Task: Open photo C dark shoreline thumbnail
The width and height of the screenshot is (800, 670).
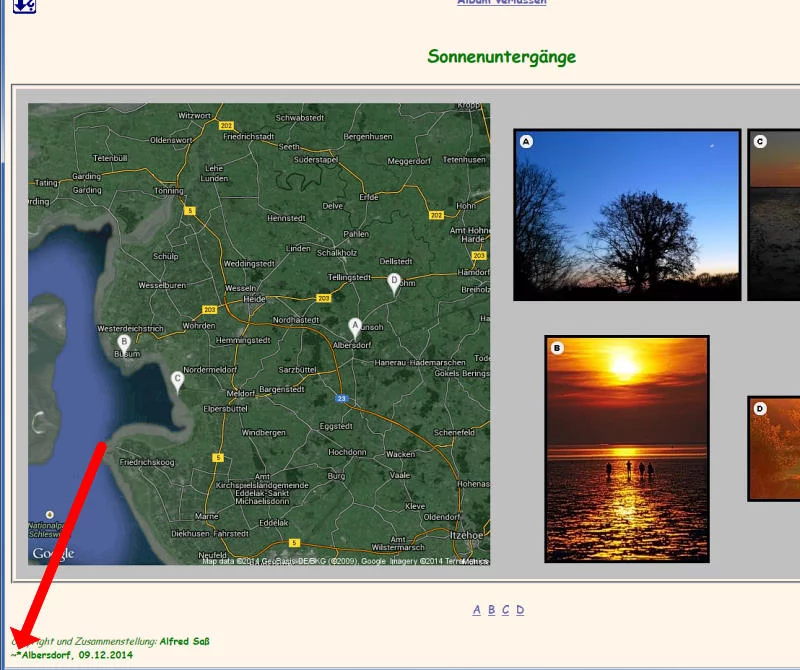Action: [773, 215]
